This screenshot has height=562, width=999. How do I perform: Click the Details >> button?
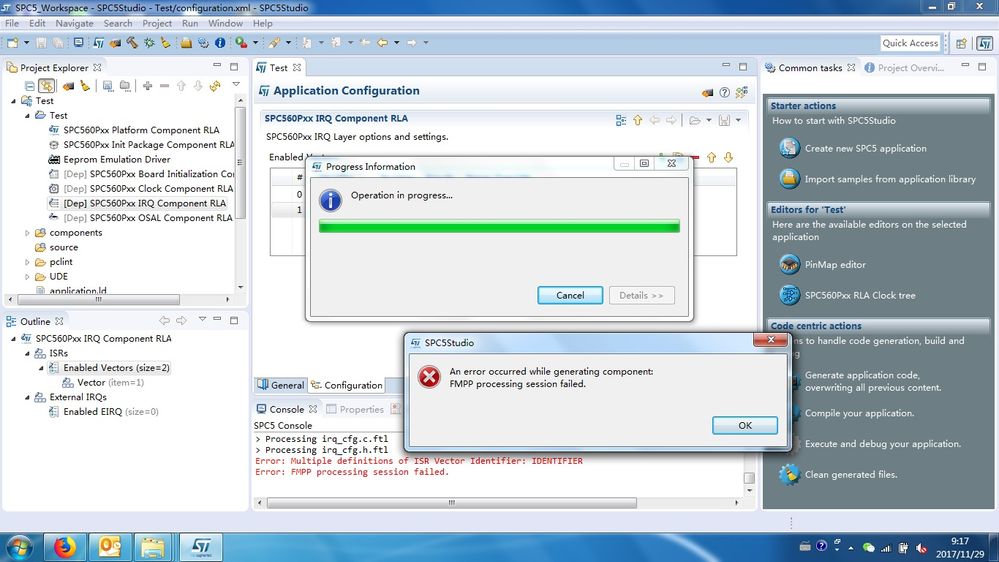coord(641,295)
